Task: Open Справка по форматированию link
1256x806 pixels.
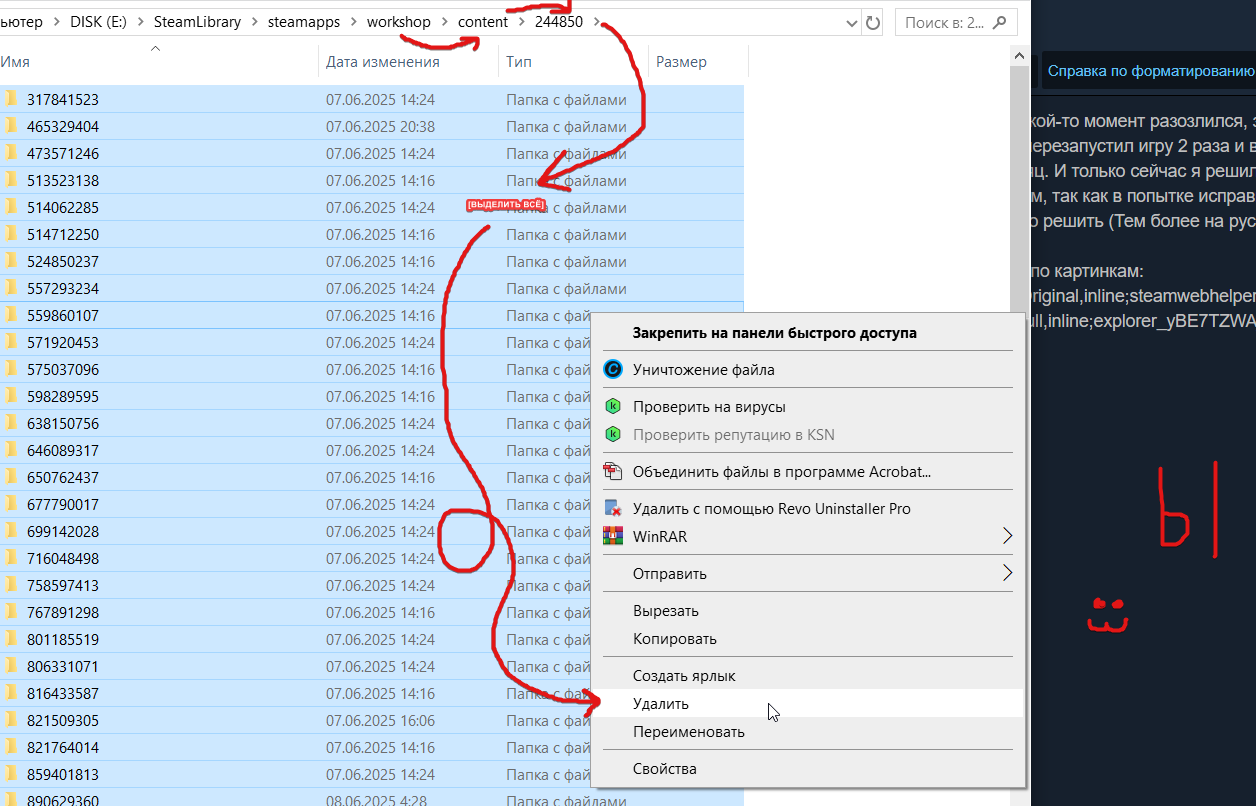Action: click(x=1151, y=71)
